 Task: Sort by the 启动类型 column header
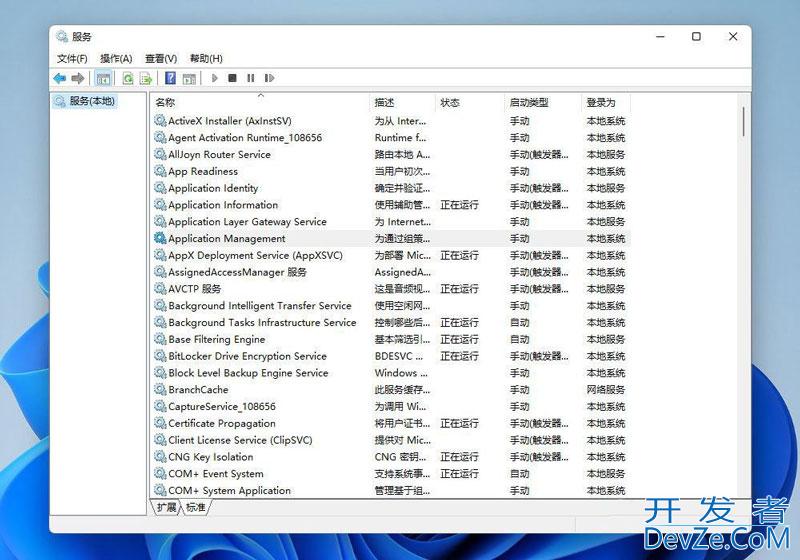[542, 103]
